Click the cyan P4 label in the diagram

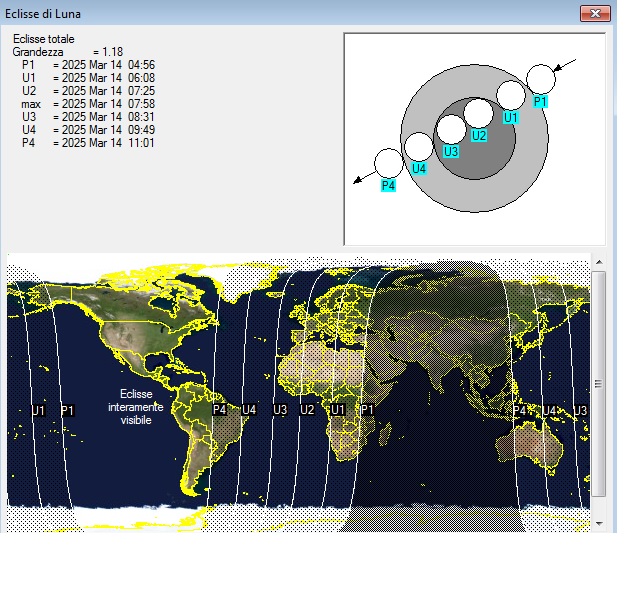388,185
